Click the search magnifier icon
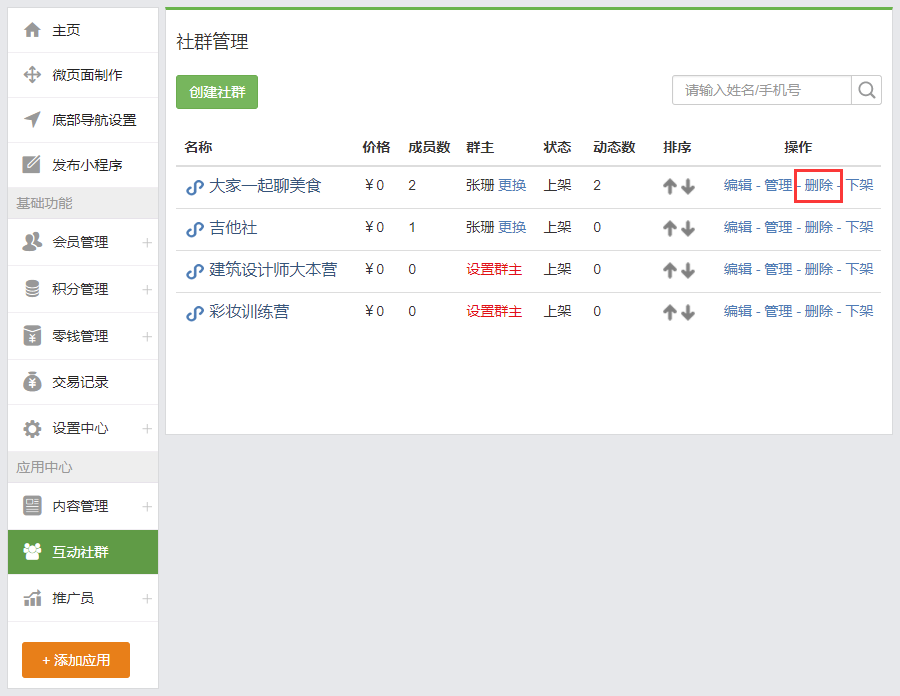Image resolution: width=900 pixels, height=696 pixels. tap(866, 90)
